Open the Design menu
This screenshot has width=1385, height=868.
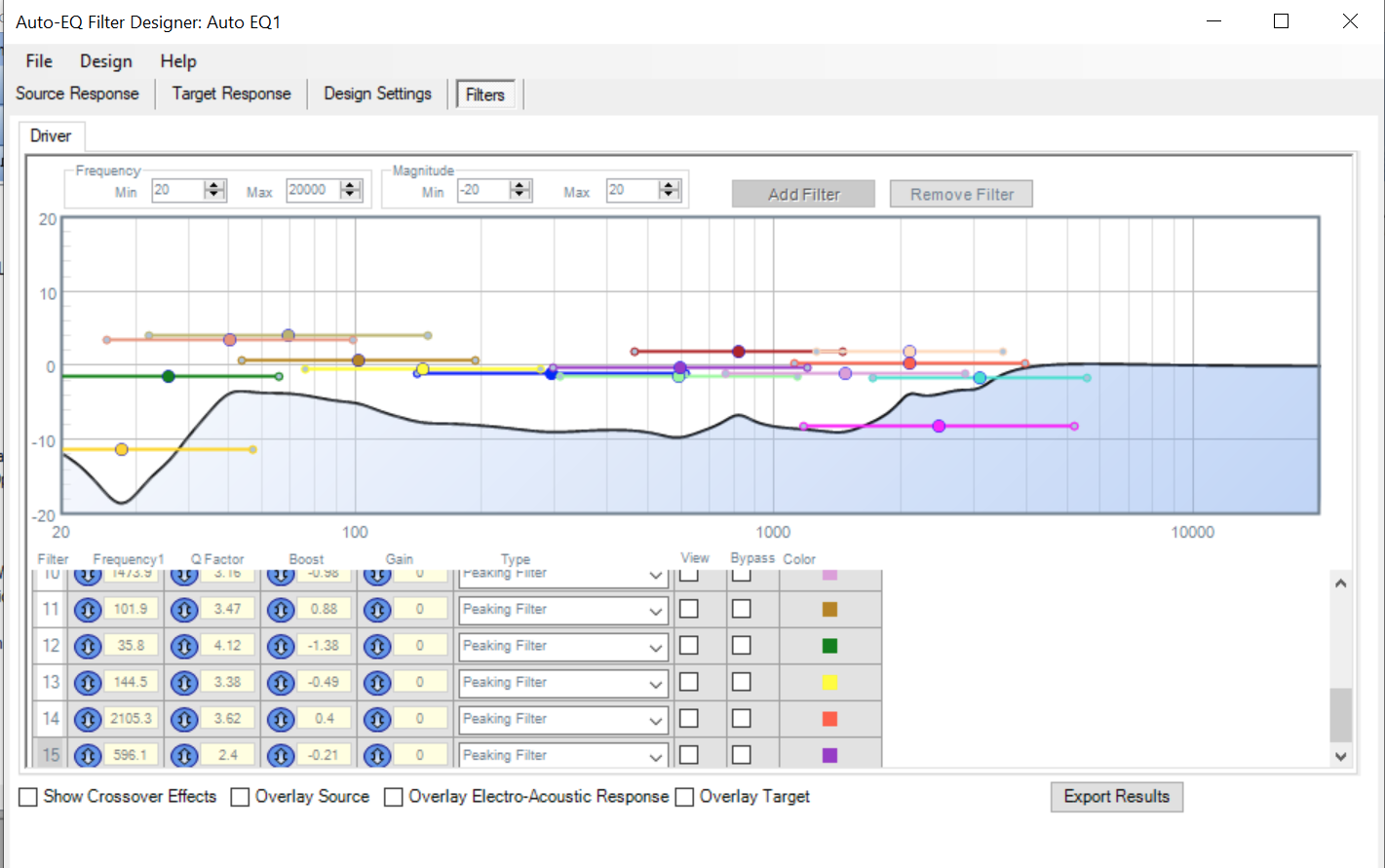tap(105, 61)
